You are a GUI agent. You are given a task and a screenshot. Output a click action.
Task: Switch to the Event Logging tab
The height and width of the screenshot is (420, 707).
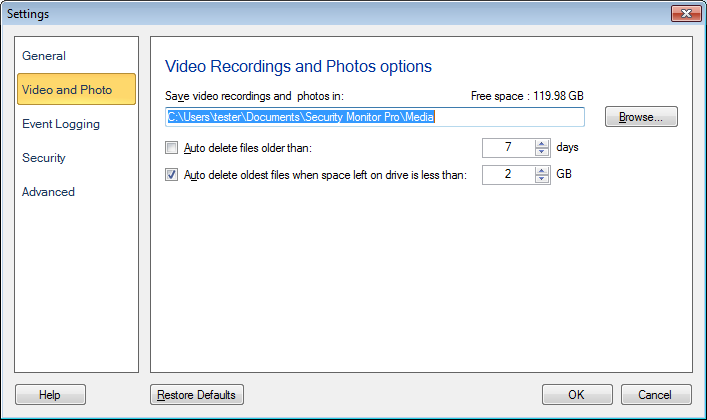point(61,124)
